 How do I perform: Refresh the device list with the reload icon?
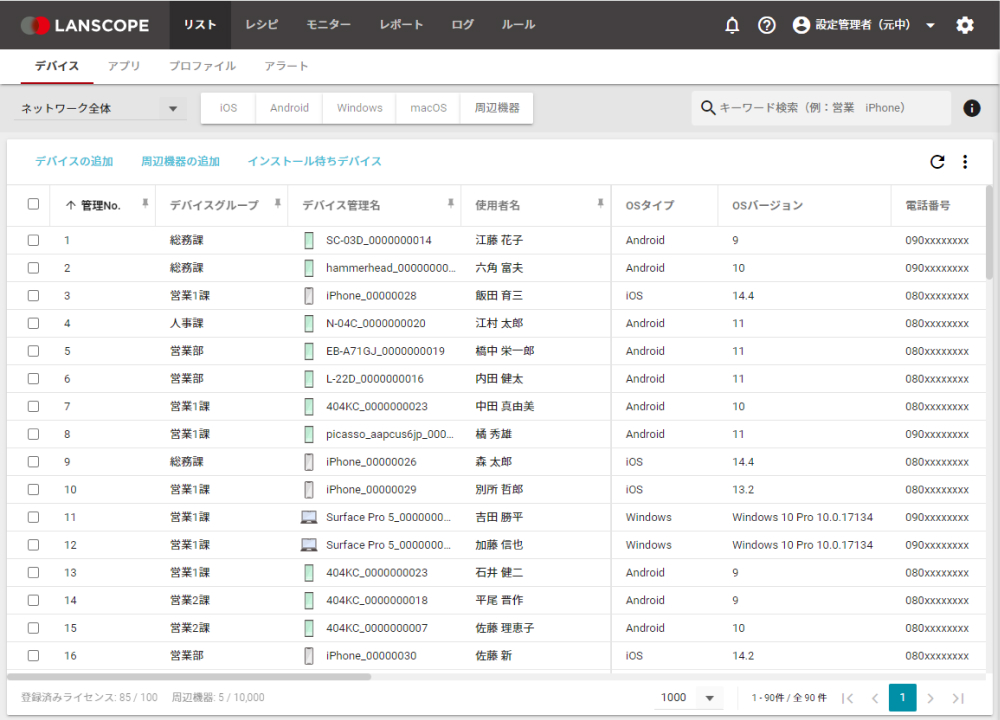[x=937, y=161]
